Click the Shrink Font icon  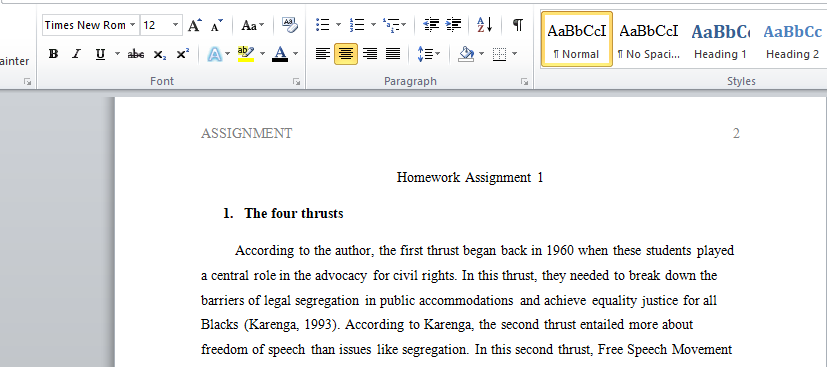tap(217, 25)
